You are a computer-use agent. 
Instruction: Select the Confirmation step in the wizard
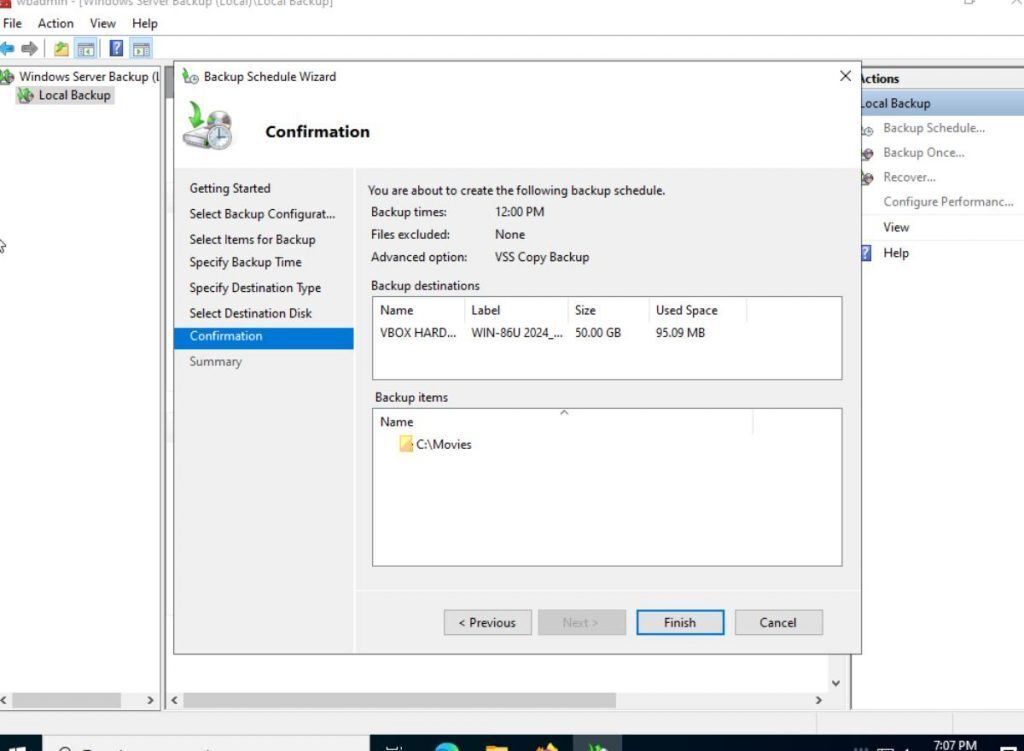click(224, 337)
